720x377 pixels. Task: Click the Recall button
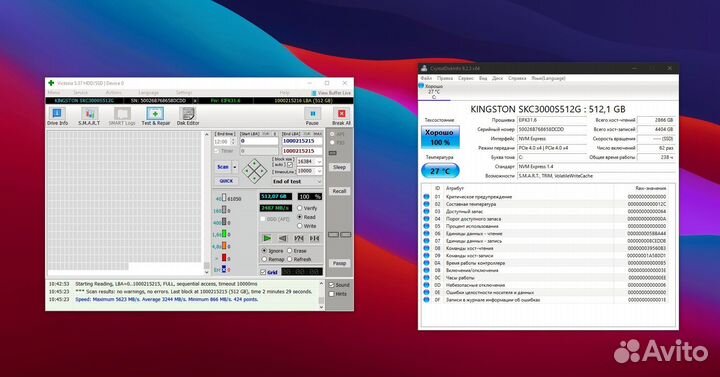(339, 191)
